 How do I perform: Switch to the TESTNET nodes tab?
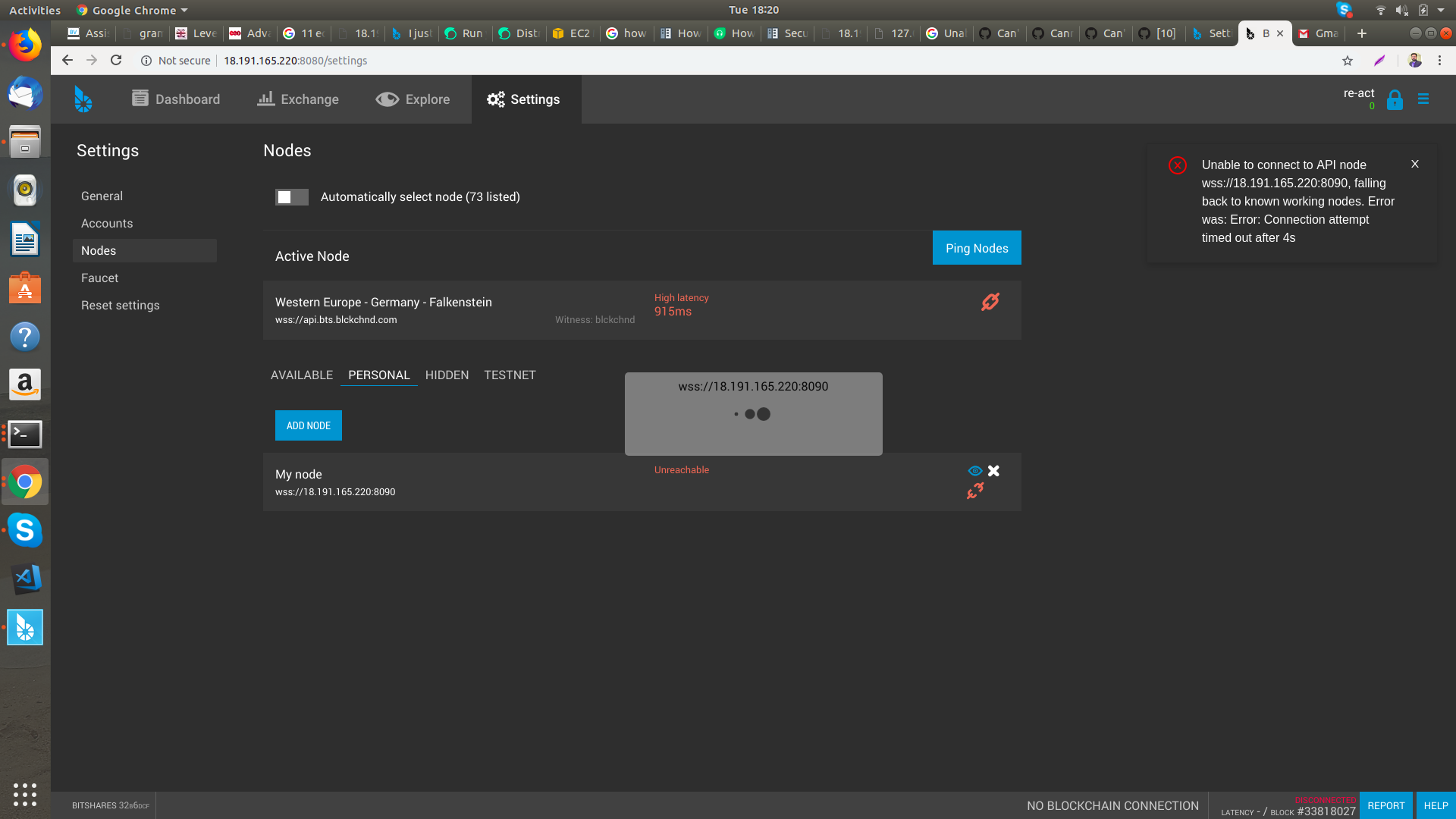(510, 375)
